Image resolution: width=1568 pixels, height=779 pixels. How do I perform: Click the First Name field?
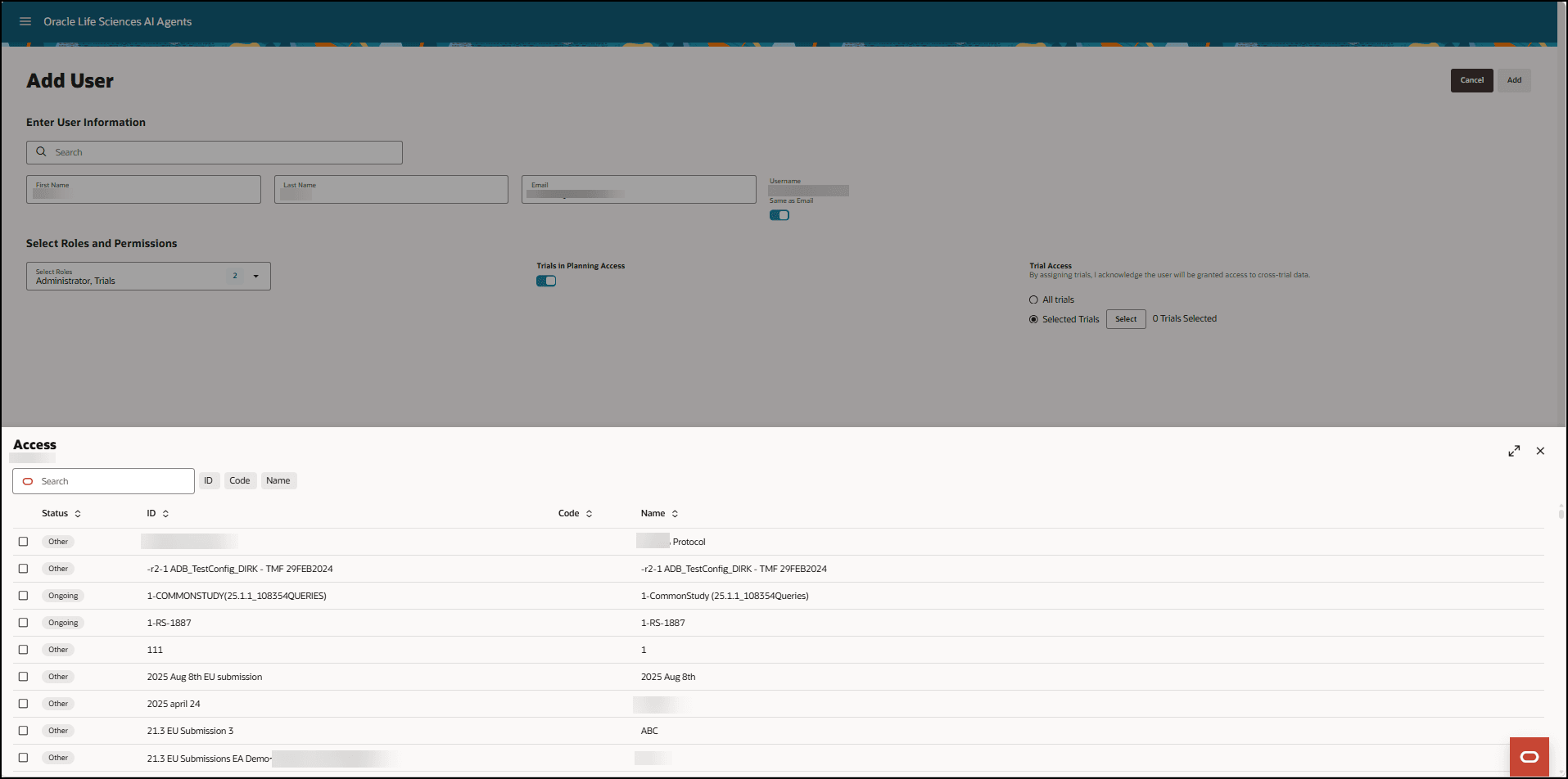pyautogui.click(x=143, y=189)
